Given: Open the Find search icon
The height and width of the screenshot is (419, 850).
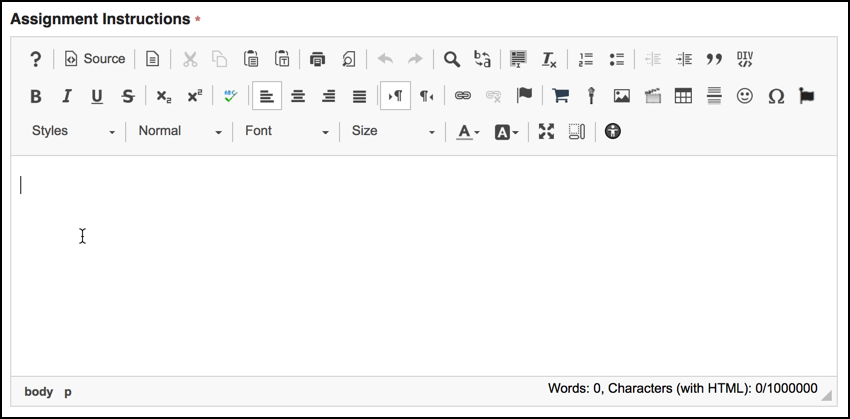Looking at the screenshot, I should tap(452, 59).
